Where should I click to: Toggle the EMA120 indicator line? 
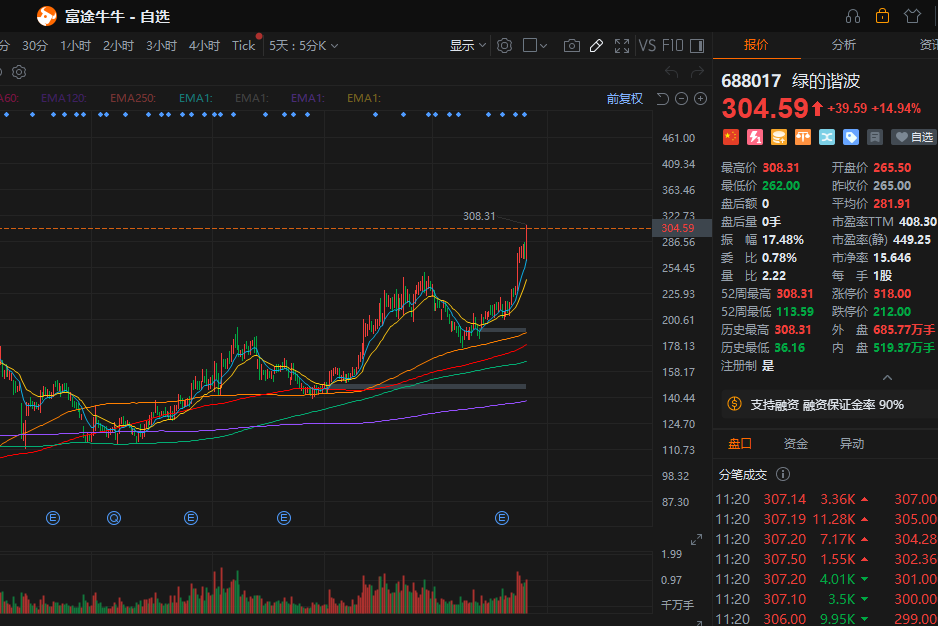point(63,98)
